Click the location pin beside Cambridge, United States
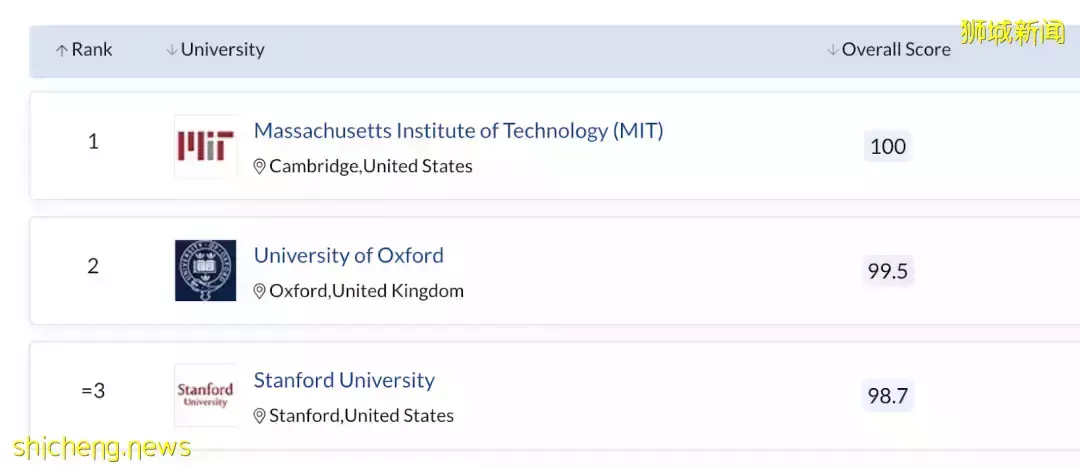Screen dimensions: 1080x467 260,167
